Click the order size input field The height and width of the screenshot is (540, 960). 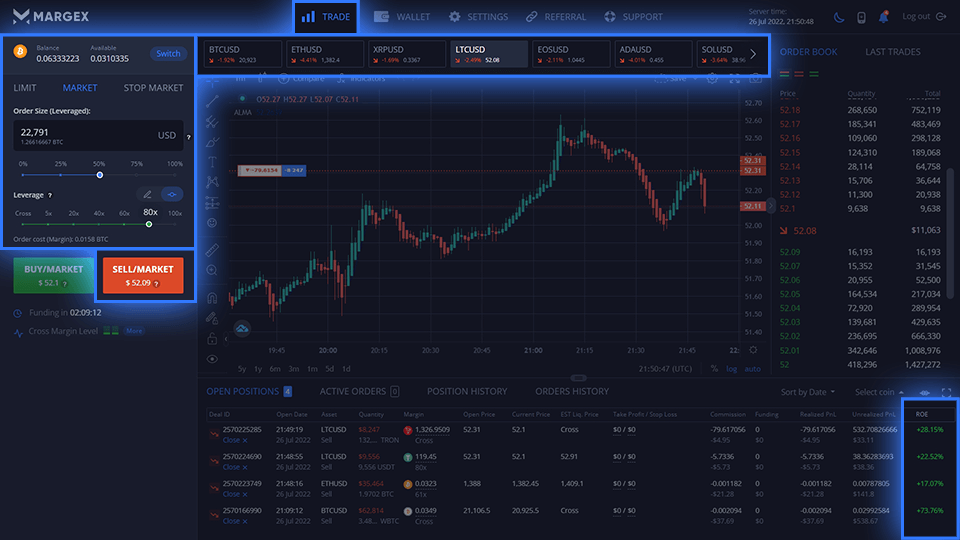coord(85,135)
